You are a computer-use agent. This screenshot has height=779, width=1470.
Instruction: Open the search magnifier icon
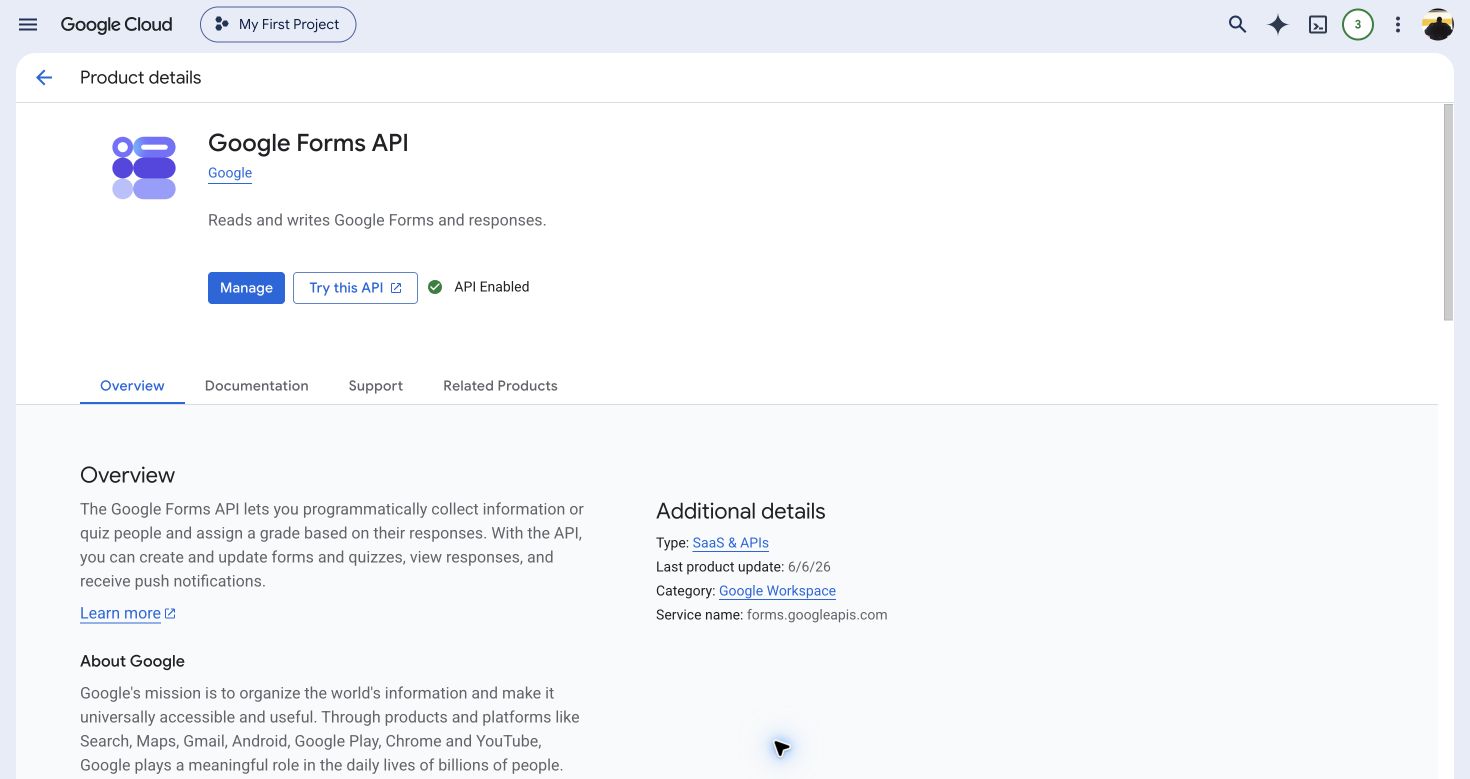[x=1237, y=25]
